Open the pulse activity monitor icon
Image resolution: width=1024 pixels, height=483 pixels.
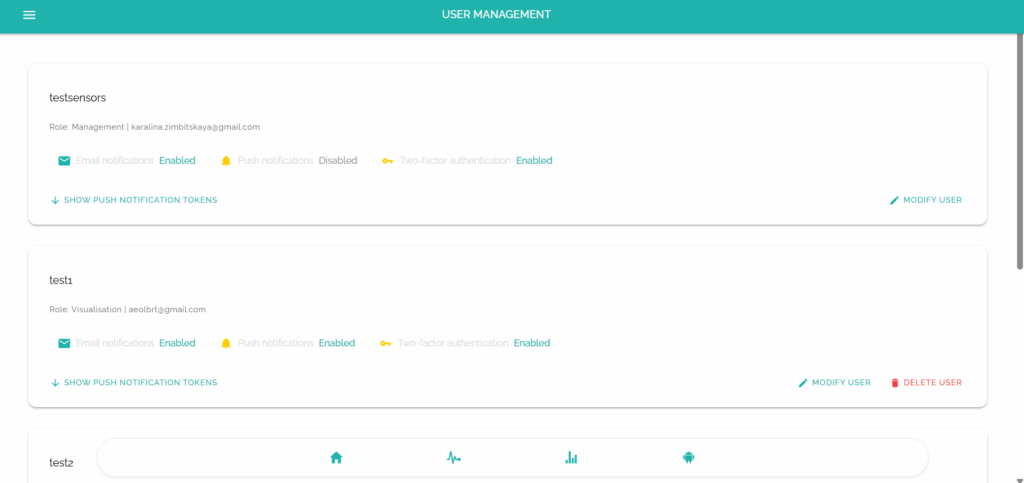[x=453, y=458]
